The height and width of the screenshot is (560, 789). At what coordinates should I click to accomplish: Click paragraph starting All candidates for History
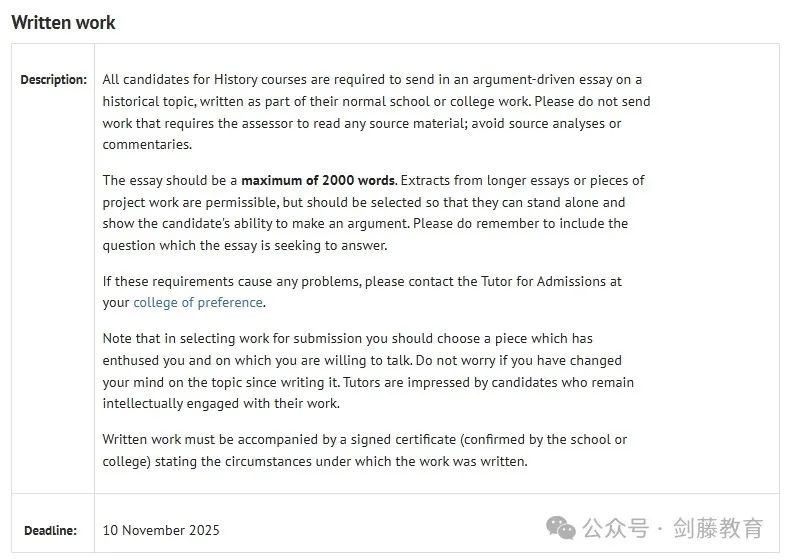[x=376, y=112]
